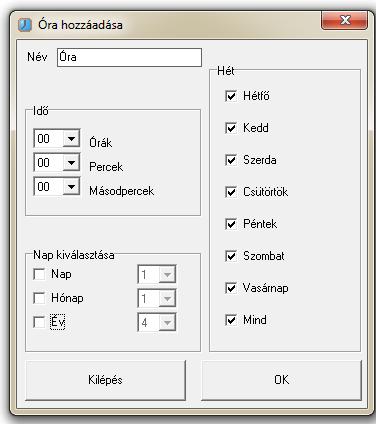Click the Kilépés button
This screenshot has height=424, width=376.
105,380
